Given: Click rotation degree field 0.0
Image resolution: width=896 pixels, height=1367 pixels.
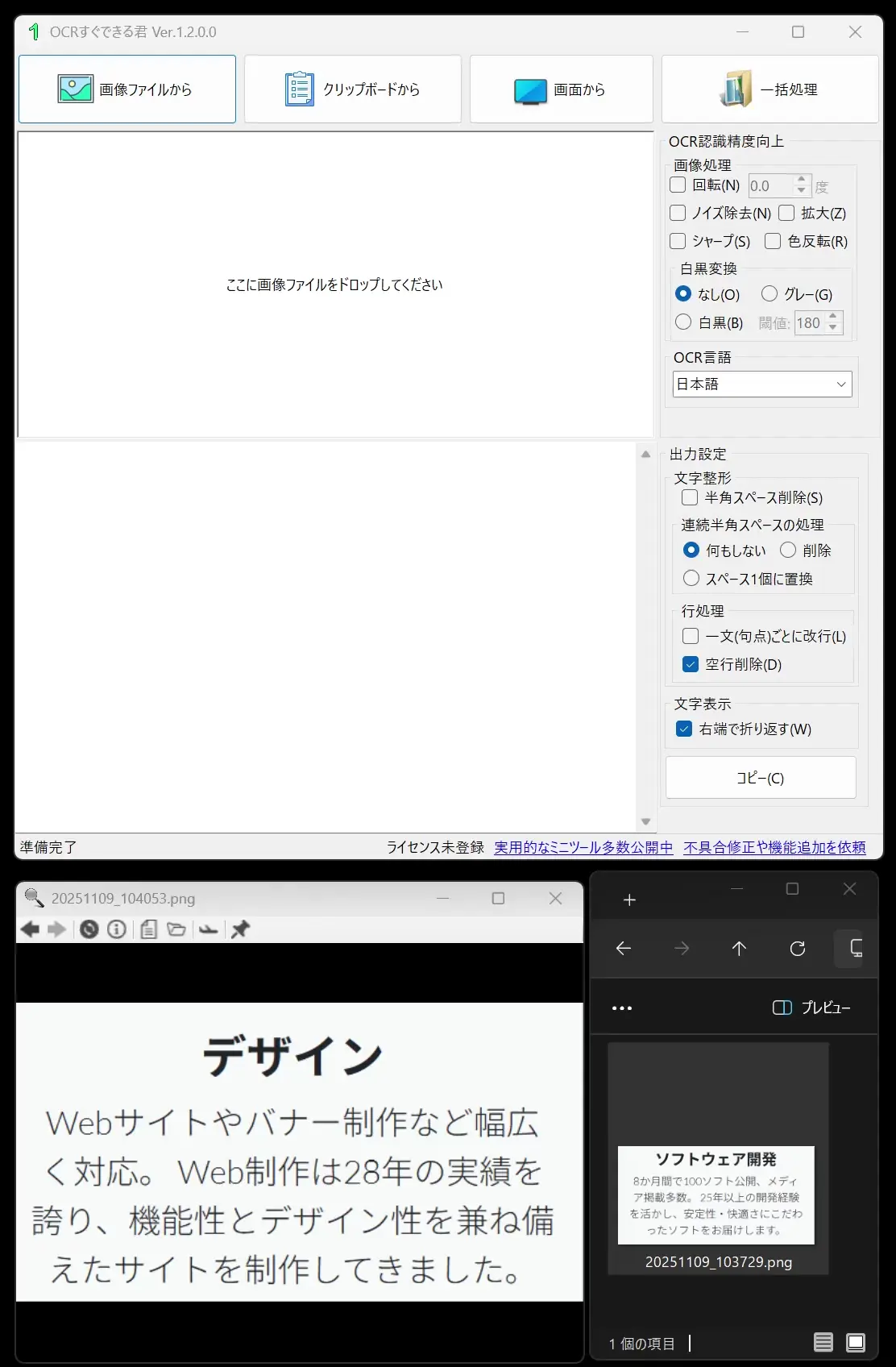Looking at the screenshot, I should click(x=771, y=185).
